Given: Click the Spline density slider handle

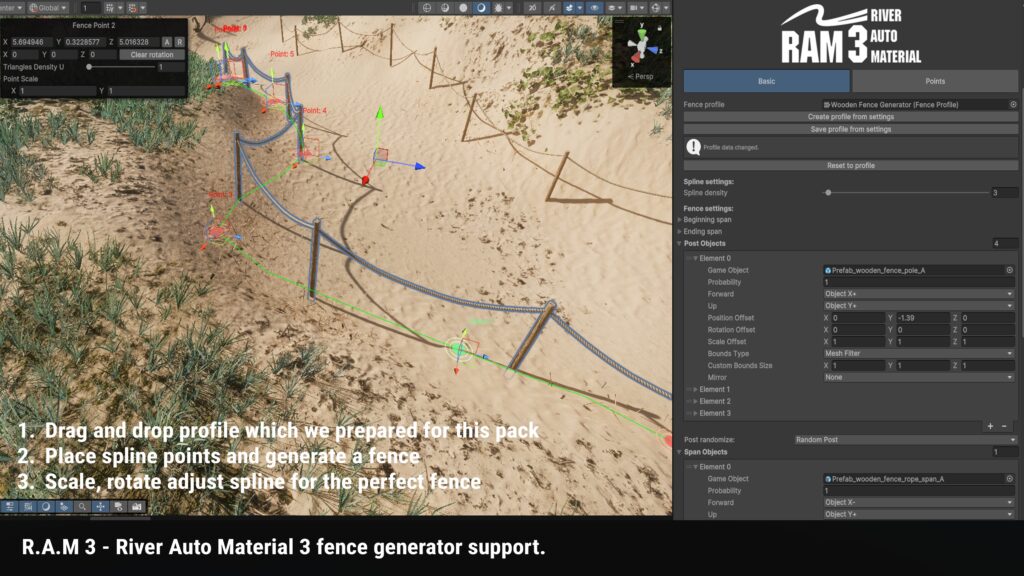Looking at the screenshot, I should (828, 192).
